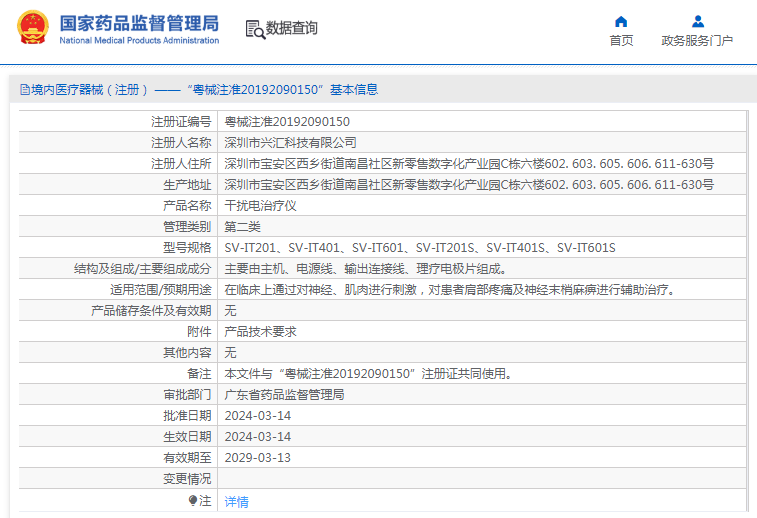Click National Medical Products Administration subtitle
The image size is (757, 518).
click(139, 41)
